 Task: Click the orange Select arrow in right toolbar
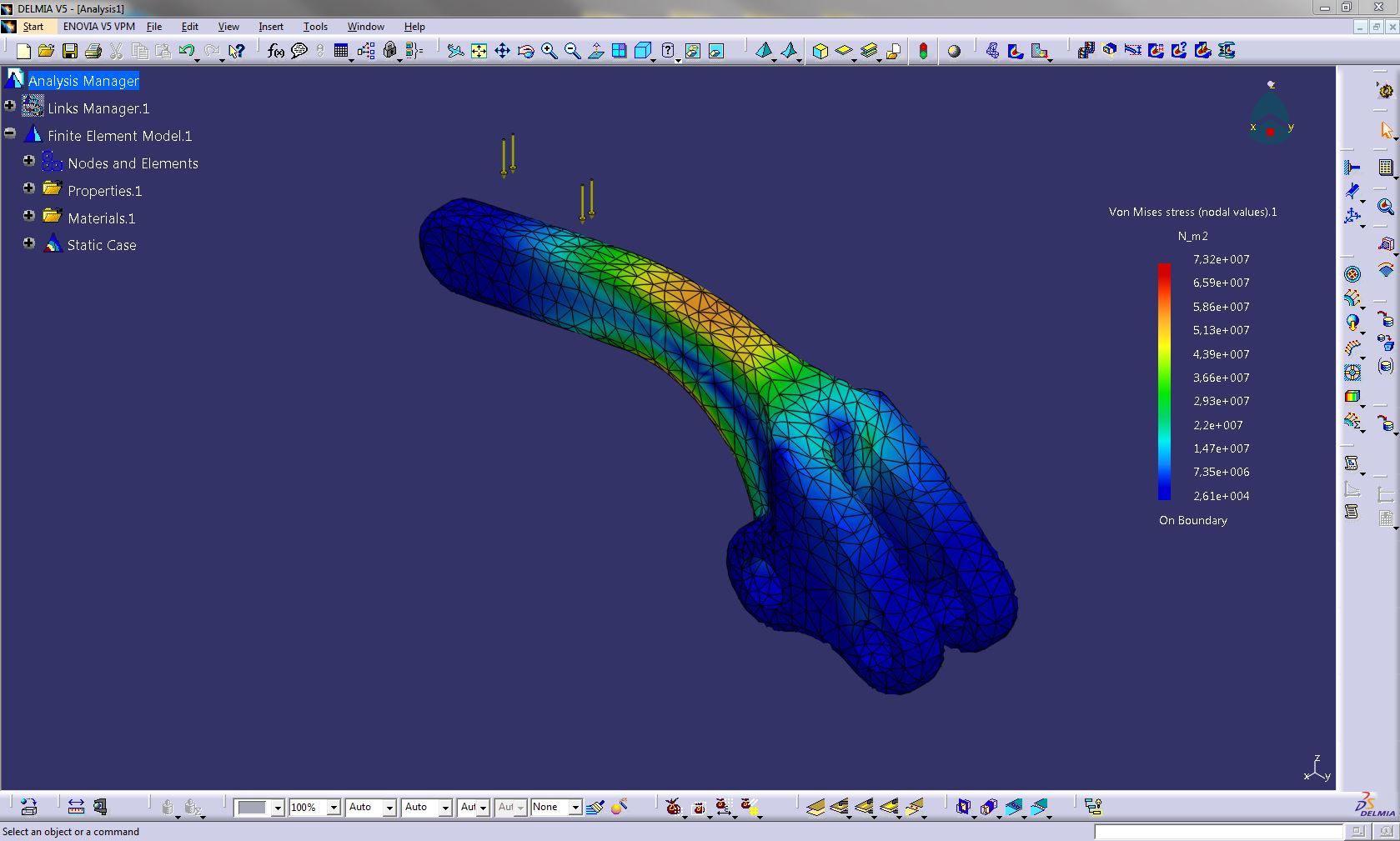[1386, 130]
